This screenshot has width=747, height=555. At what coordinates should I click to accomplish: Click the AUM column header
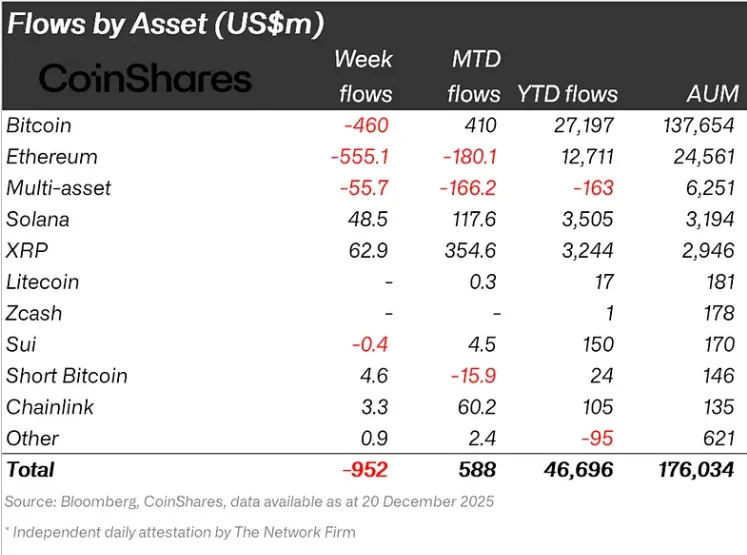713,95
